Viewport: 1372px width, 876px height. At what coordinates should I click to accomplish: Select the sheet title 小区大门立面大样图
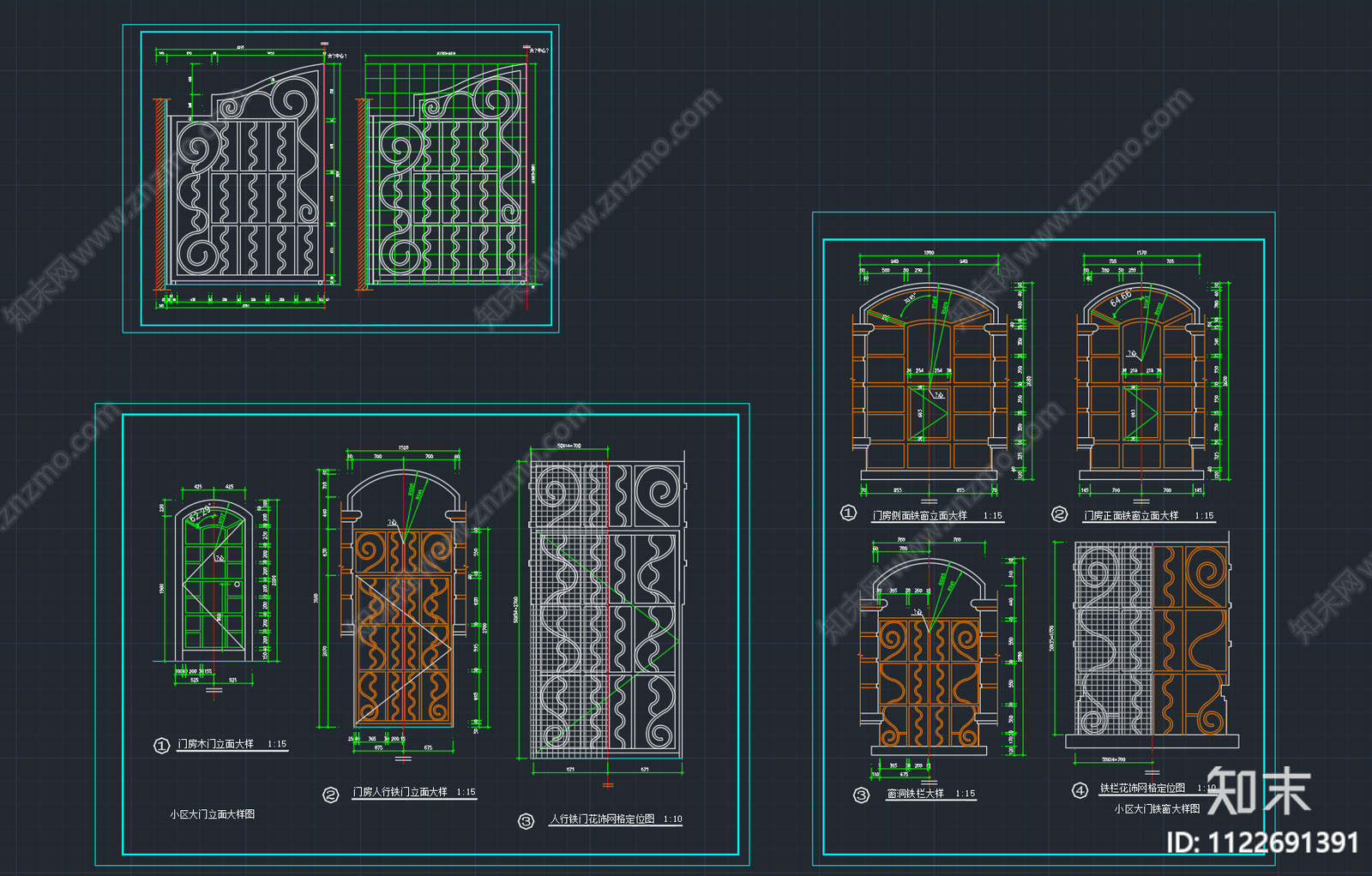[212, 813]
